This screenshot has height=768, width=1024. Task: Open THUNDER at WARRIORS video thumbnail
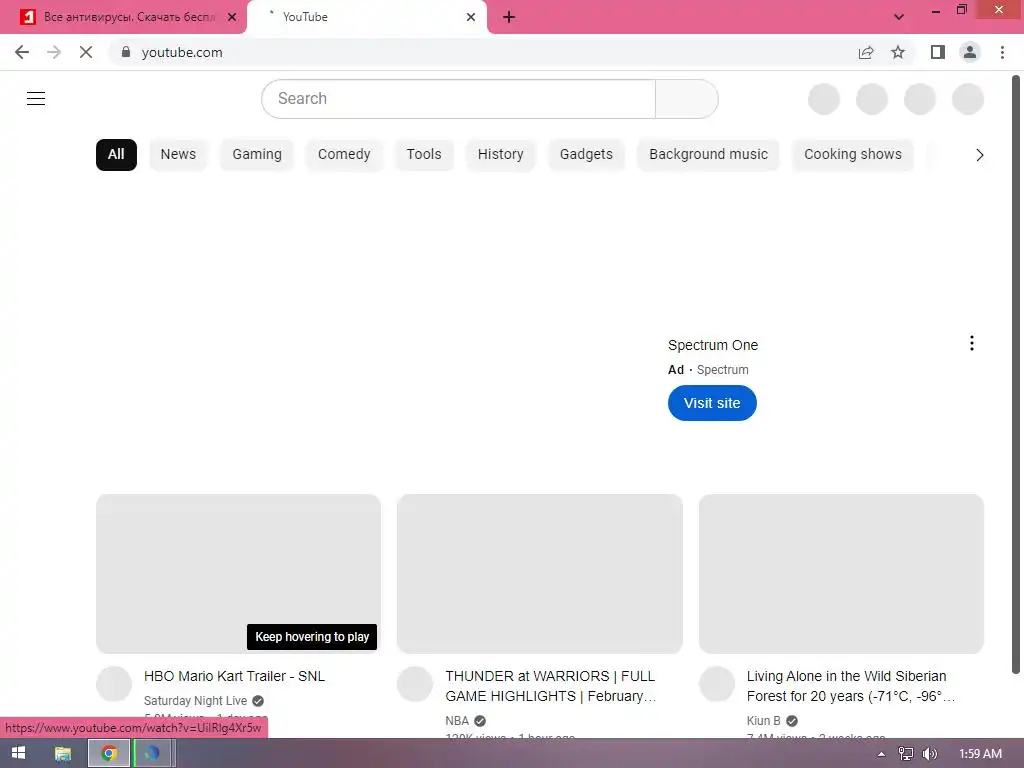point(539,573)
